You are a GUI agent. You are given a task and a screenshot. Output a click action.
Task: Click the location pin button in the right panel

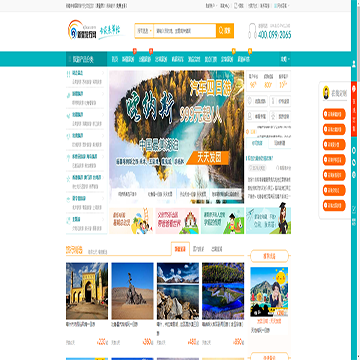pyautogui.click(x=257, y=101)
